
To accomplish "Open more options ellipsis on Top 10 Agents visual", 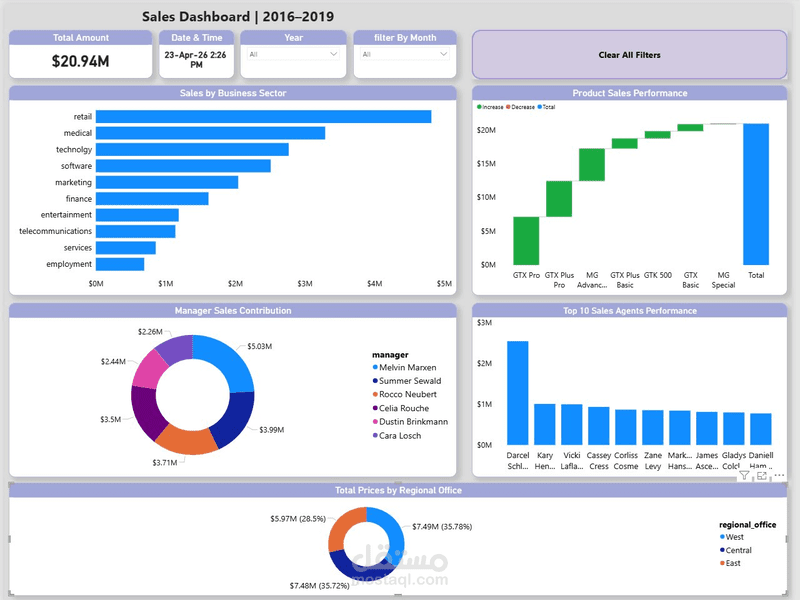I will pos(779,476).
